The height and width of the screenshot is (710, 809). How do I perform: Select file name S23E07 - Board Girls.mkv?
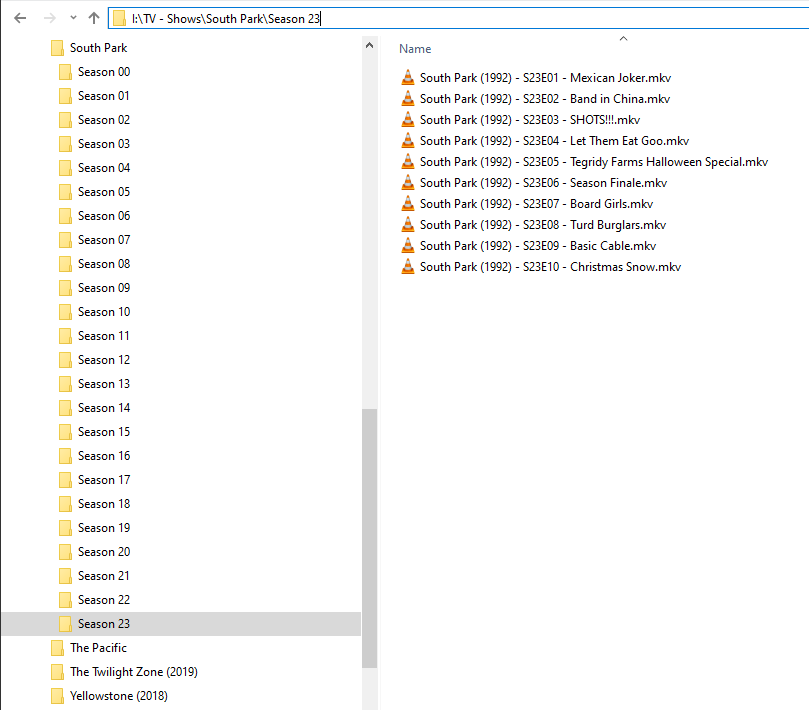point(537,204)
